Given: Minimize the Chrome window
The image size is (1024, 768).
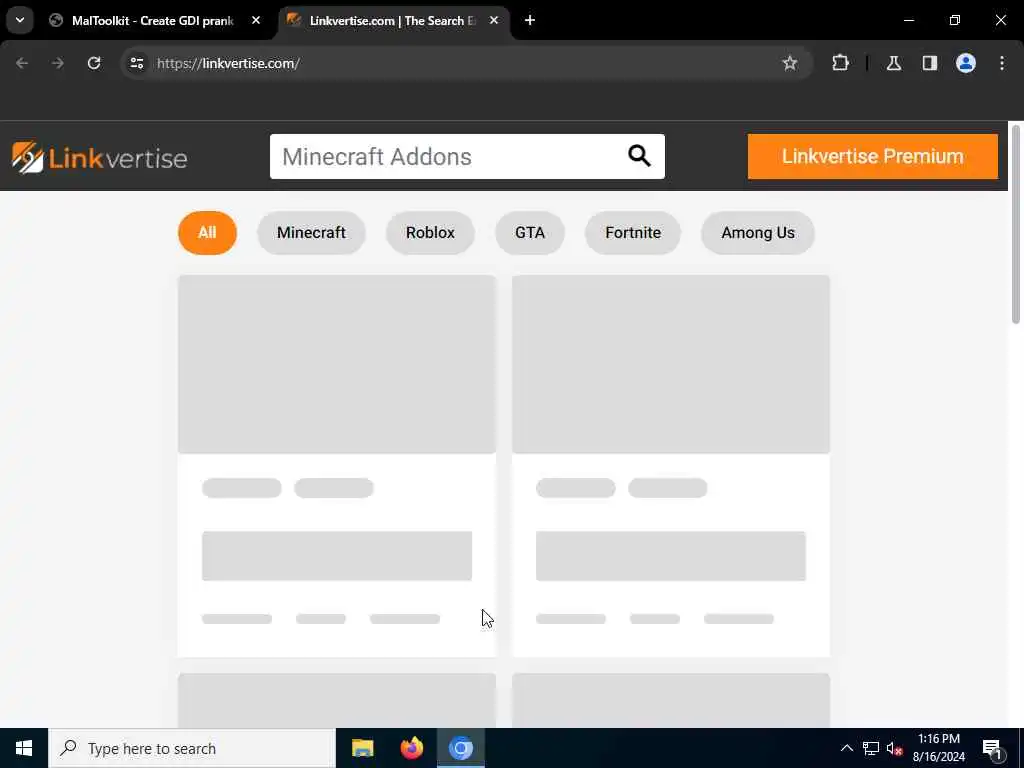Looking at the screenshot, I should click(908, 20).
